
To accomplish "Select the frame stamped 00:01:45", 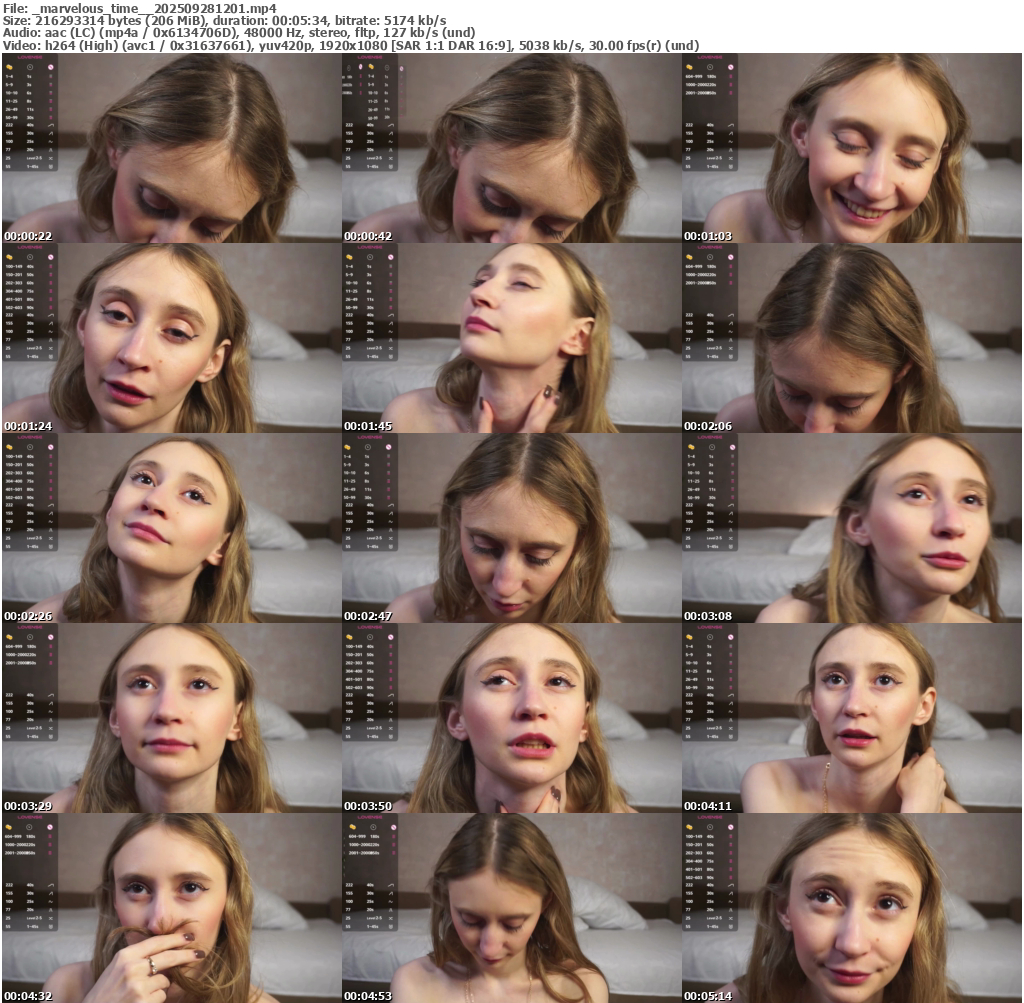I will click(x=510, y=338).
